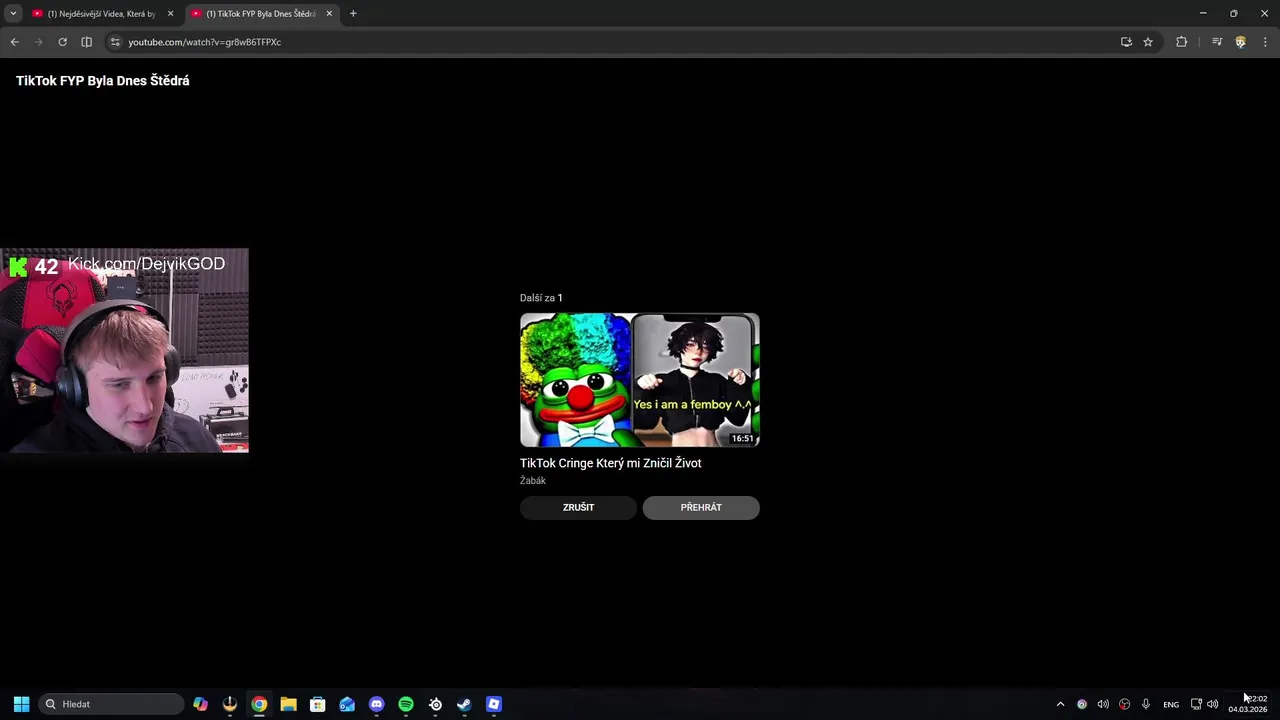Viewport: 1280px width, 720px height.
Task: Open media controls icon in toolbar
Action: tap(1217, 42)
